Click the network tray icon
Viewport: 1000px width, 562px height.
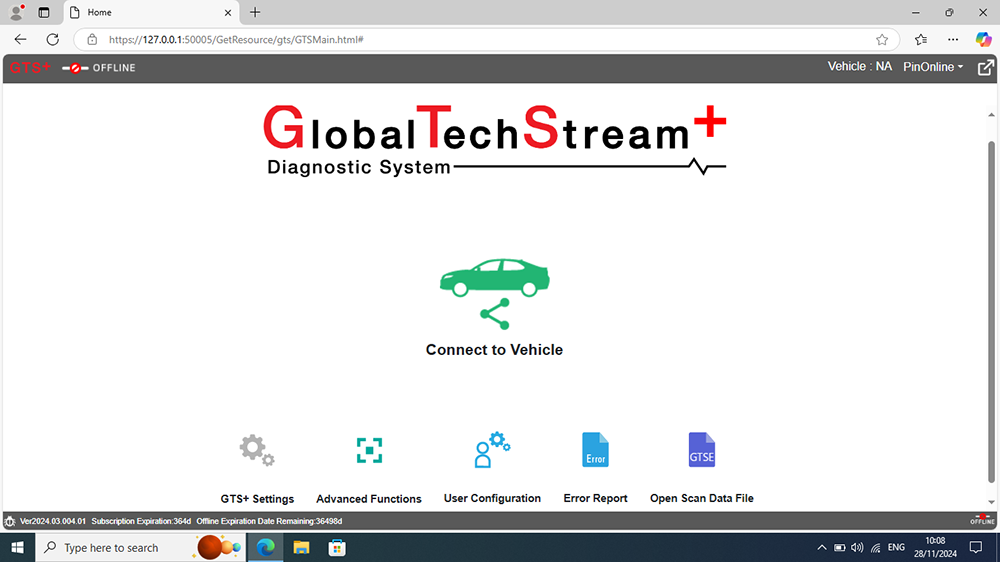coord(876,547)
